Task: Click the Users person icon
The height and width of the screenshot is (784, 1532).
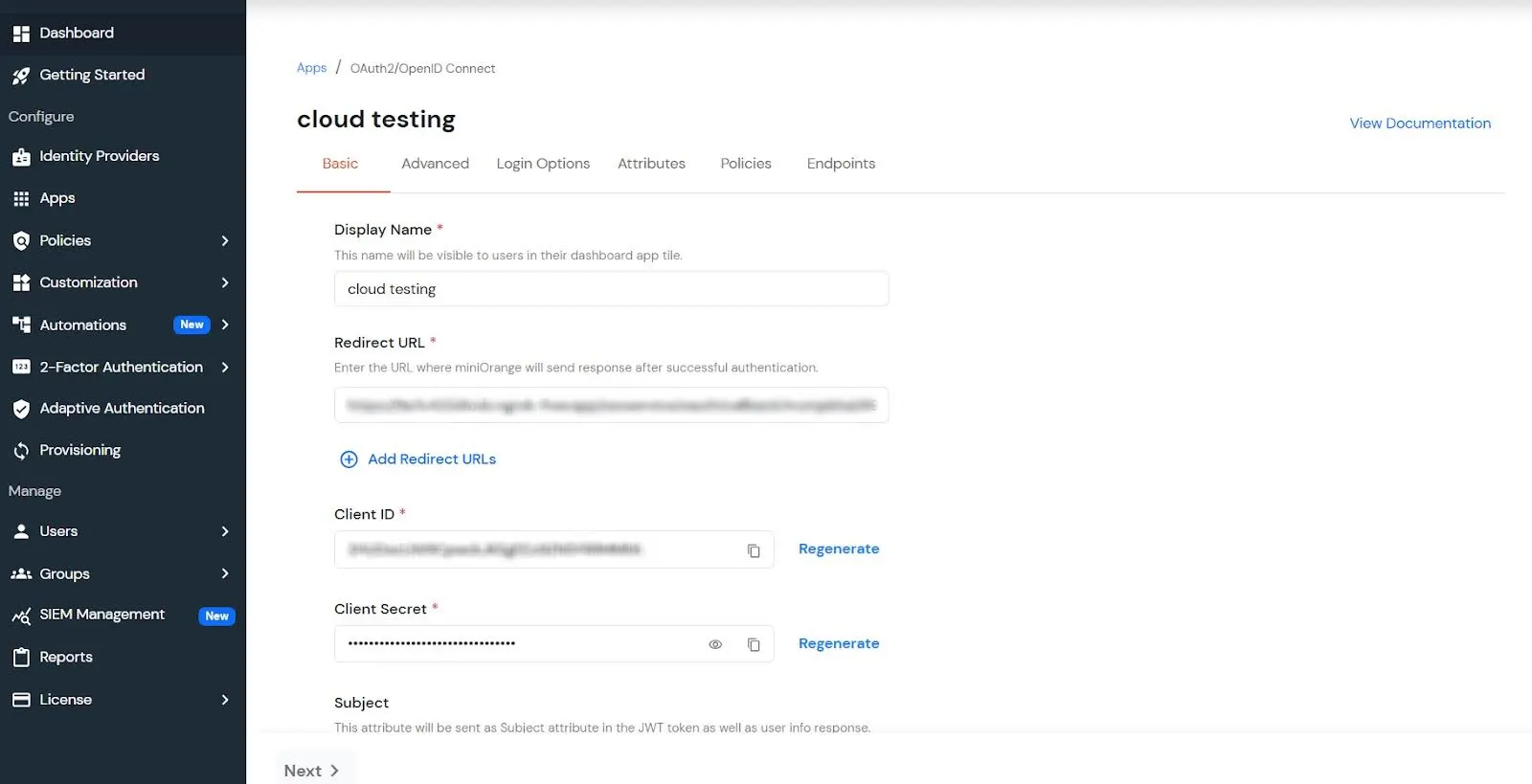Action: tap(21, 532)
